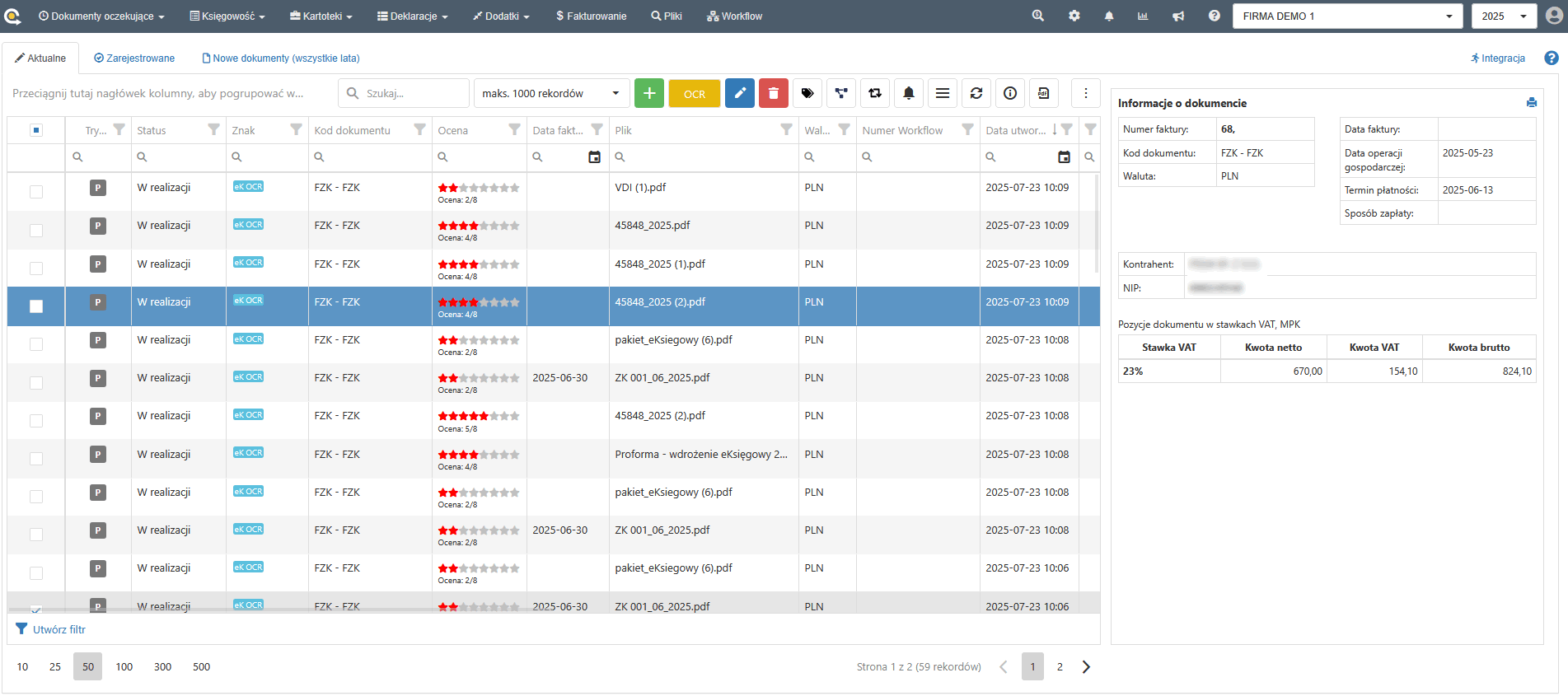
Task: Switch to the Zarejestrowane tab
Action: 134,58
